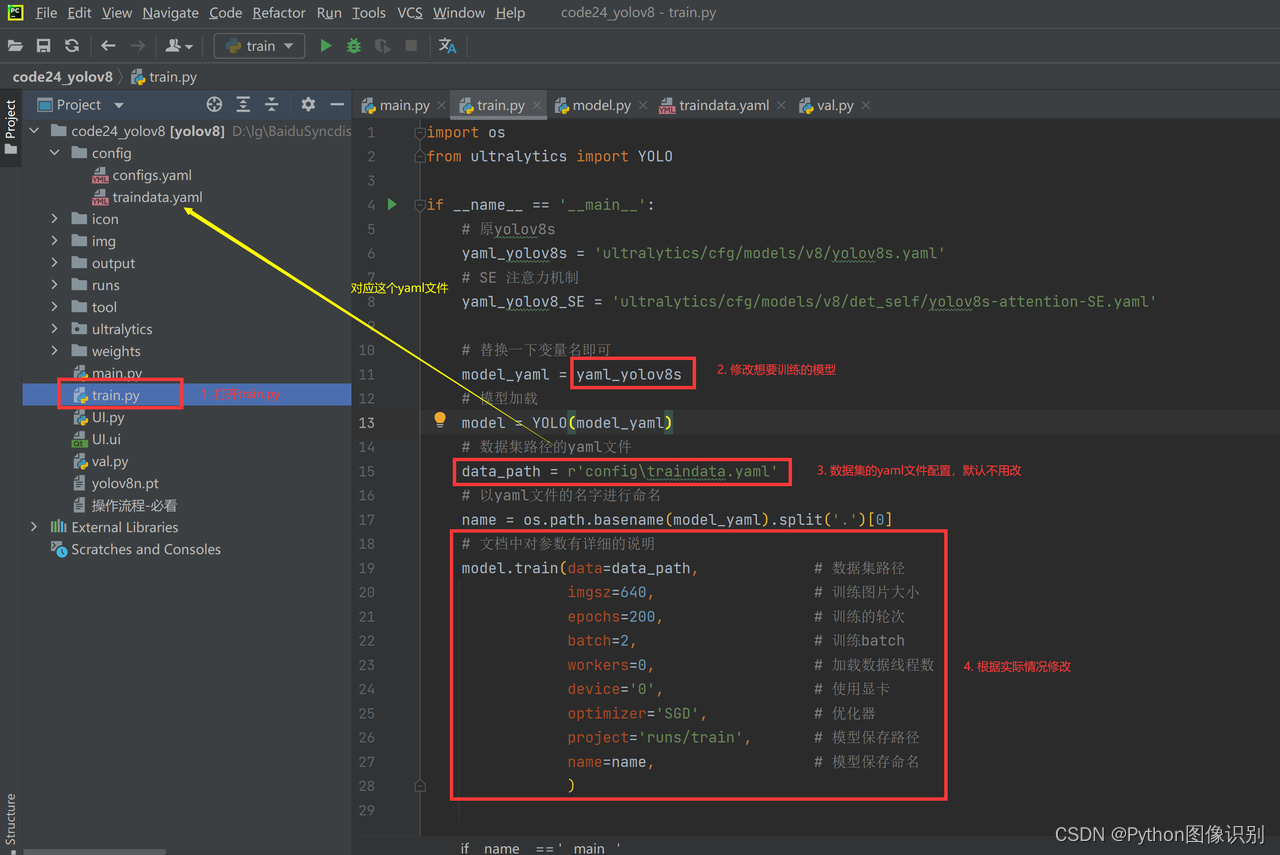Click train.py breadcrumb in navigation bar
The height and width of the screenshot is (855, 1280).
click(x=165, y=77)
